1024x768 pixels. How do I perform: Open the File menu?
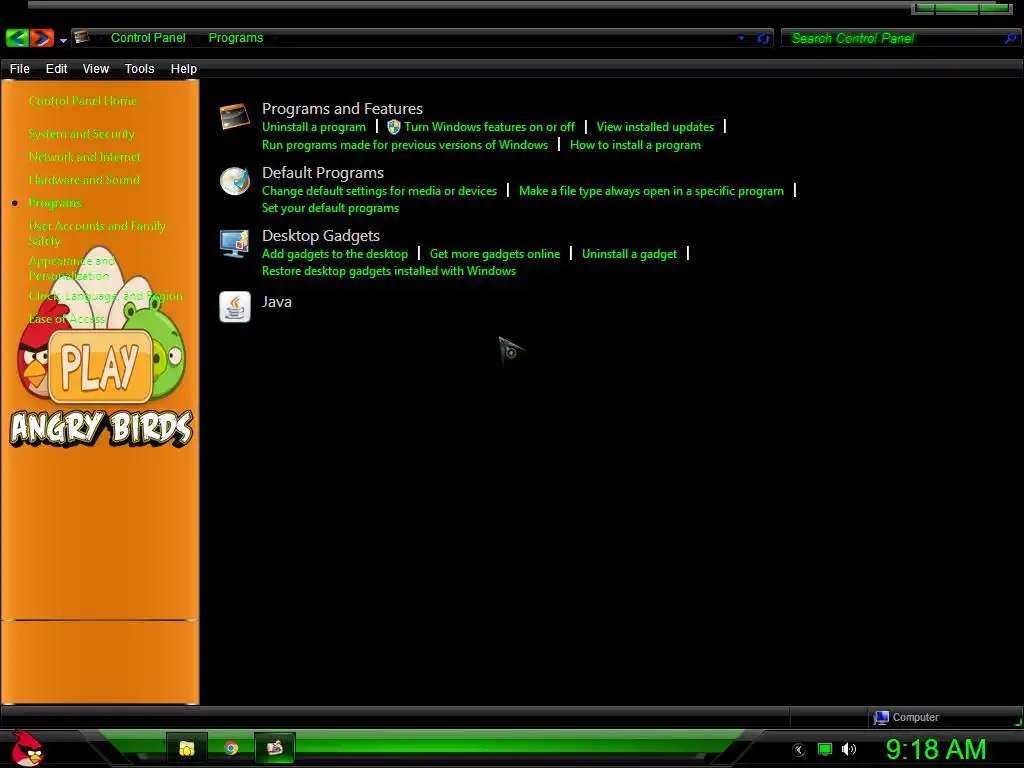tap(20, 69)
